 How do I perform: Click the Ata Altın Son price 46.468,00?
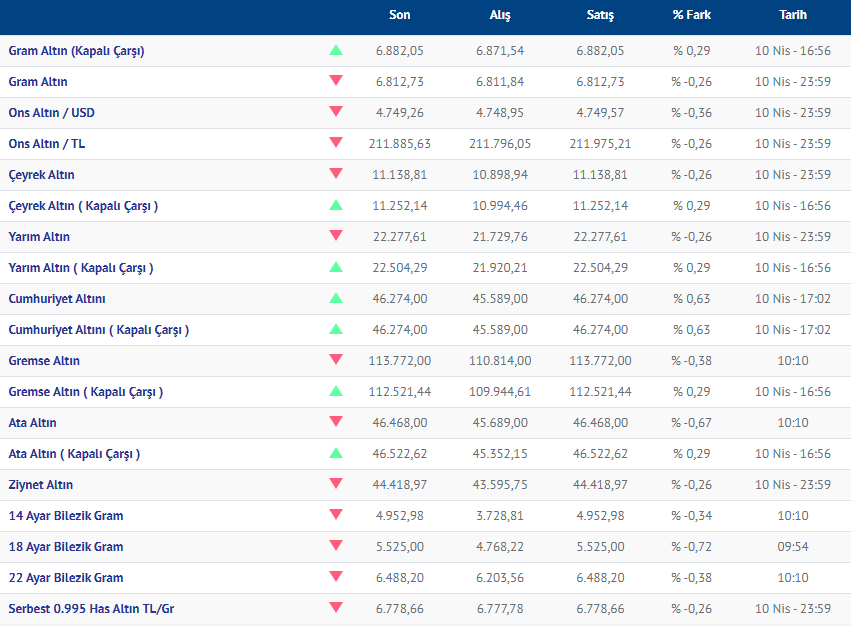pyautogui.click(x=399, y=423)
